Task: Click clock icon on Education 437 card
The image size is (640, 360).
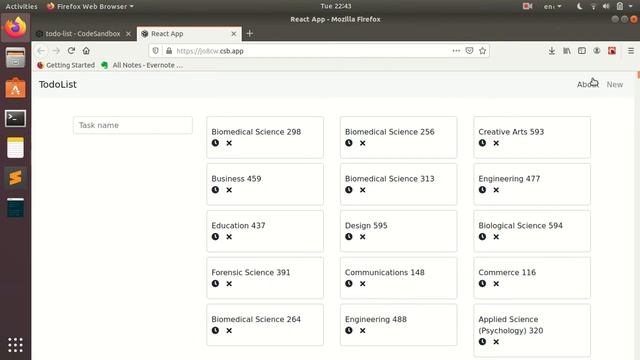Action: (216, 237)
